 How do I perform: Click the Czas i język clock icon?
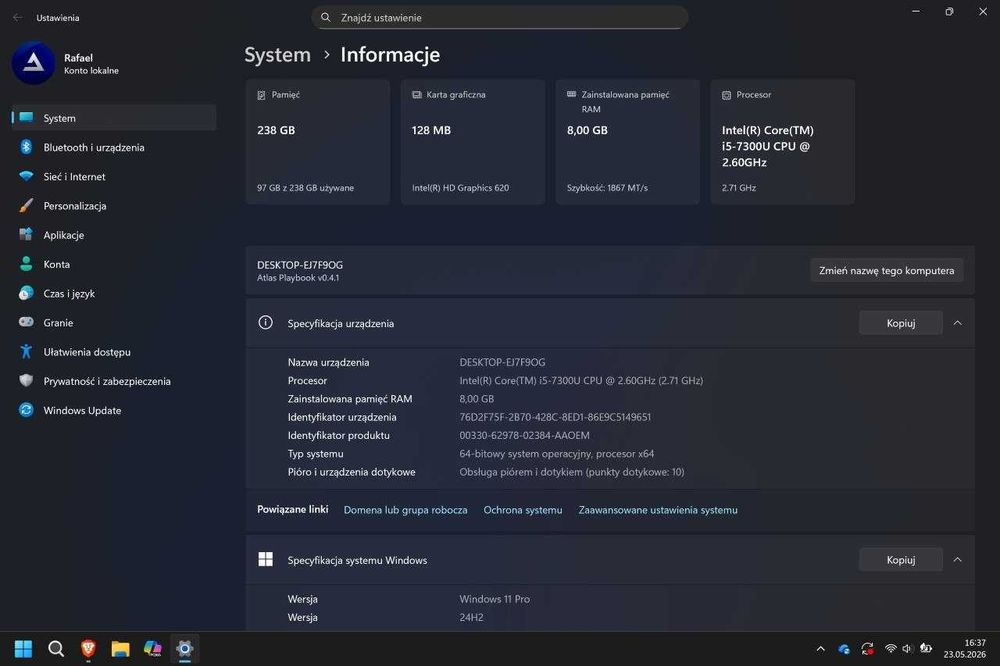click(26, 293)
